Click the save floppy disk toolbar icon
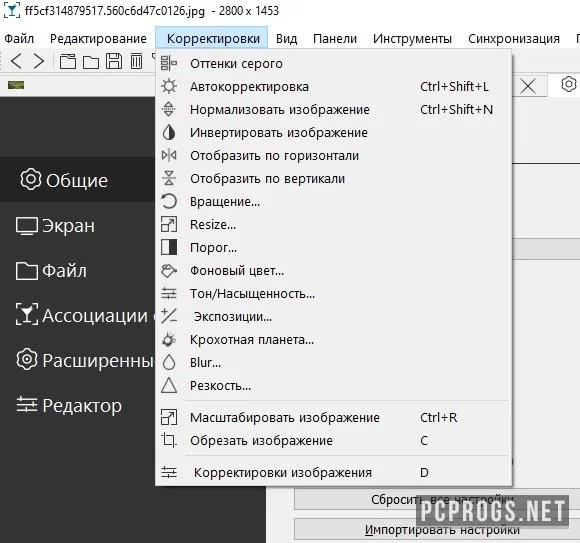This screenshot has height=543, width=580. tap(114, 61)
